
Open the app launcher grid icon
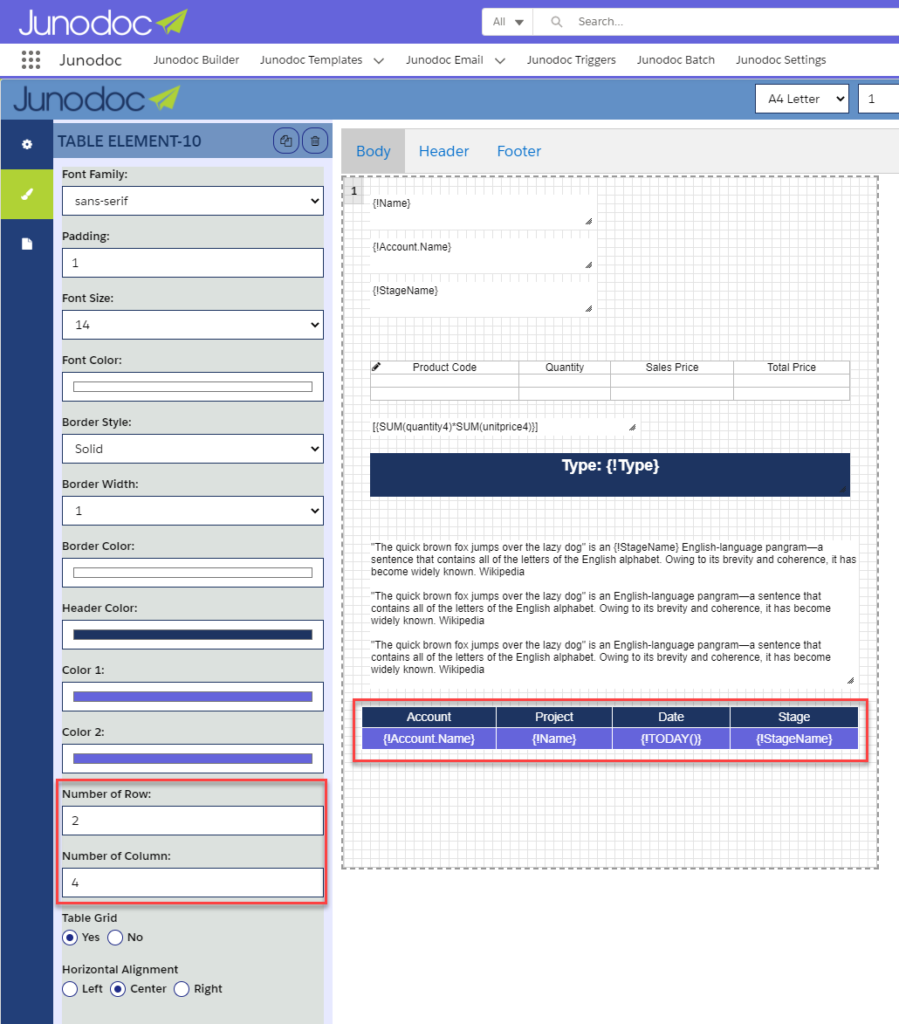pos(31,60)
